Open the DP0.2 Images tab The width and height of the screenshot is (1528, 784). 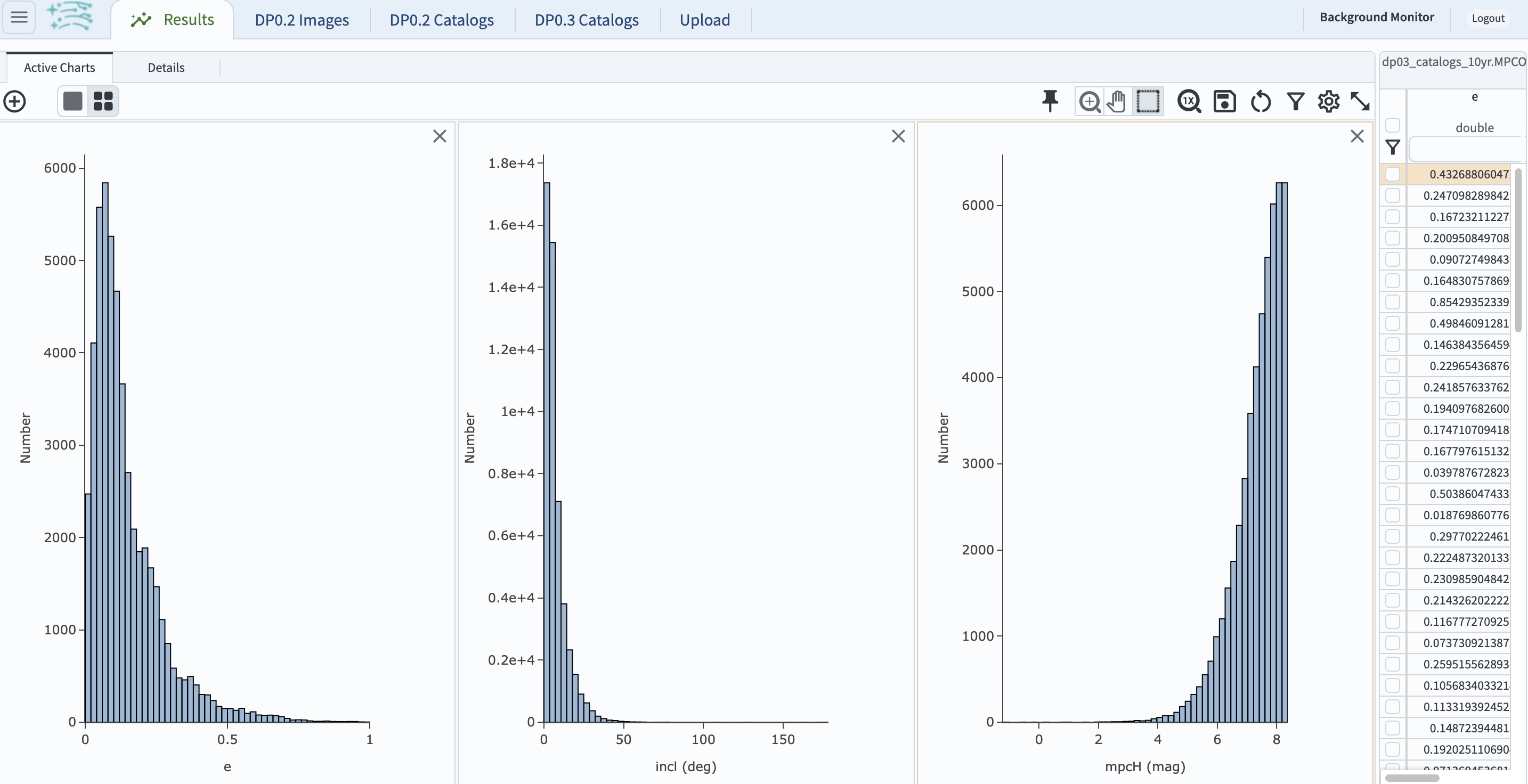point(301,20)
